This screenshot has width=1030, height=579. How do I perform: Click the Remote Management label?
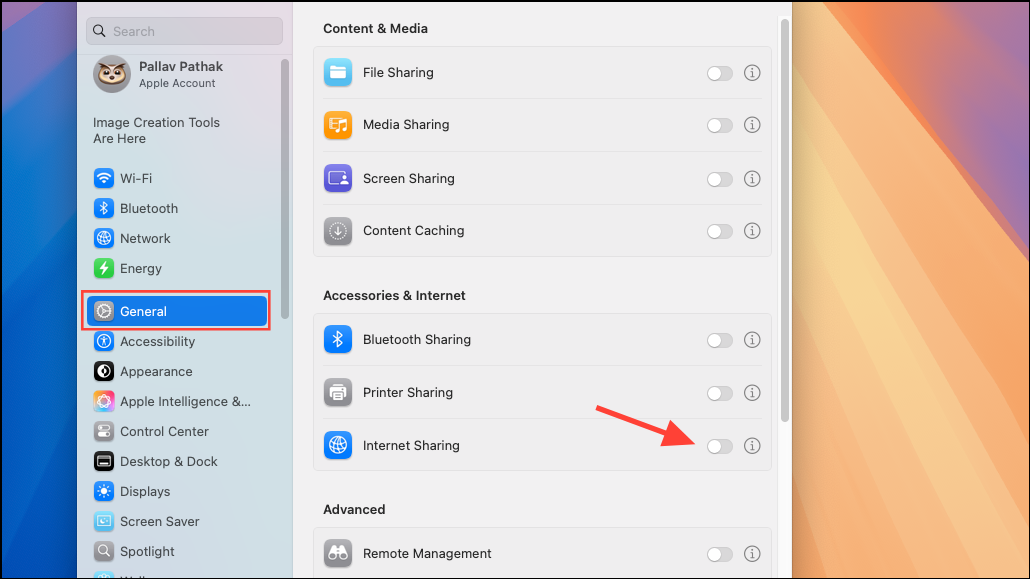click(427, 553)
